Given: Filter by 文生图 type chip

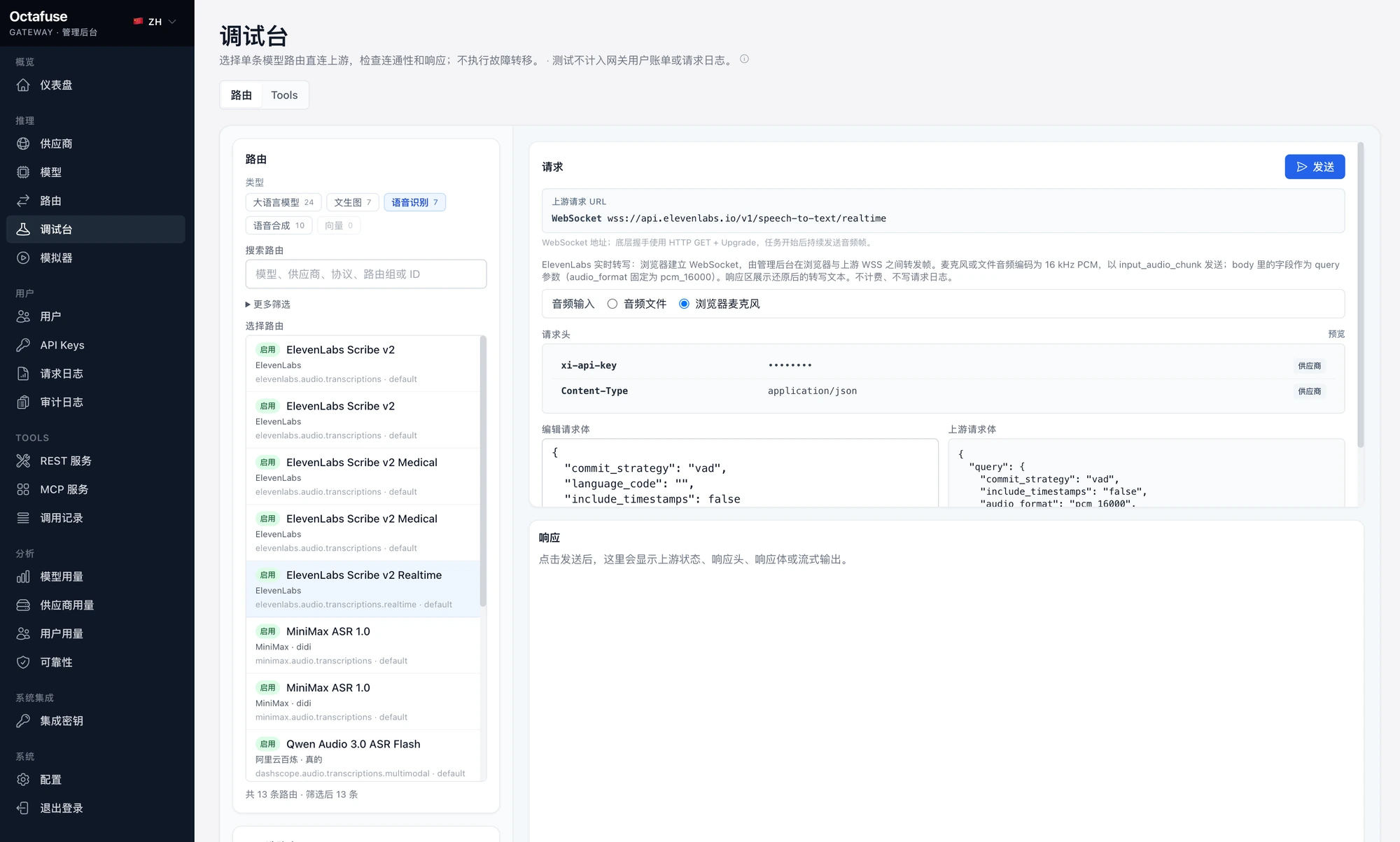Looking at the screenshot, I should pyautogui.click(x=353, y=202).
